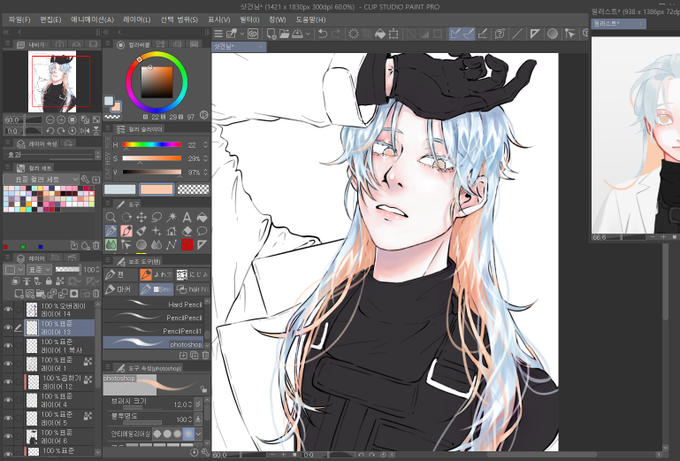The width and height of the screenshot is (680, 461).
Task: Select the Move layer tool
Action: click(x=141, y=217)
